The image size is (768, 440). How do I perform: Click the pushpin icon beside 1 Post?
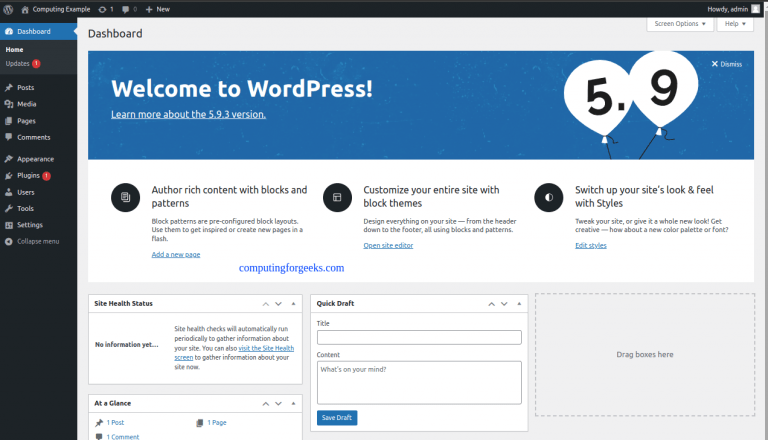[x=99, y=422]
